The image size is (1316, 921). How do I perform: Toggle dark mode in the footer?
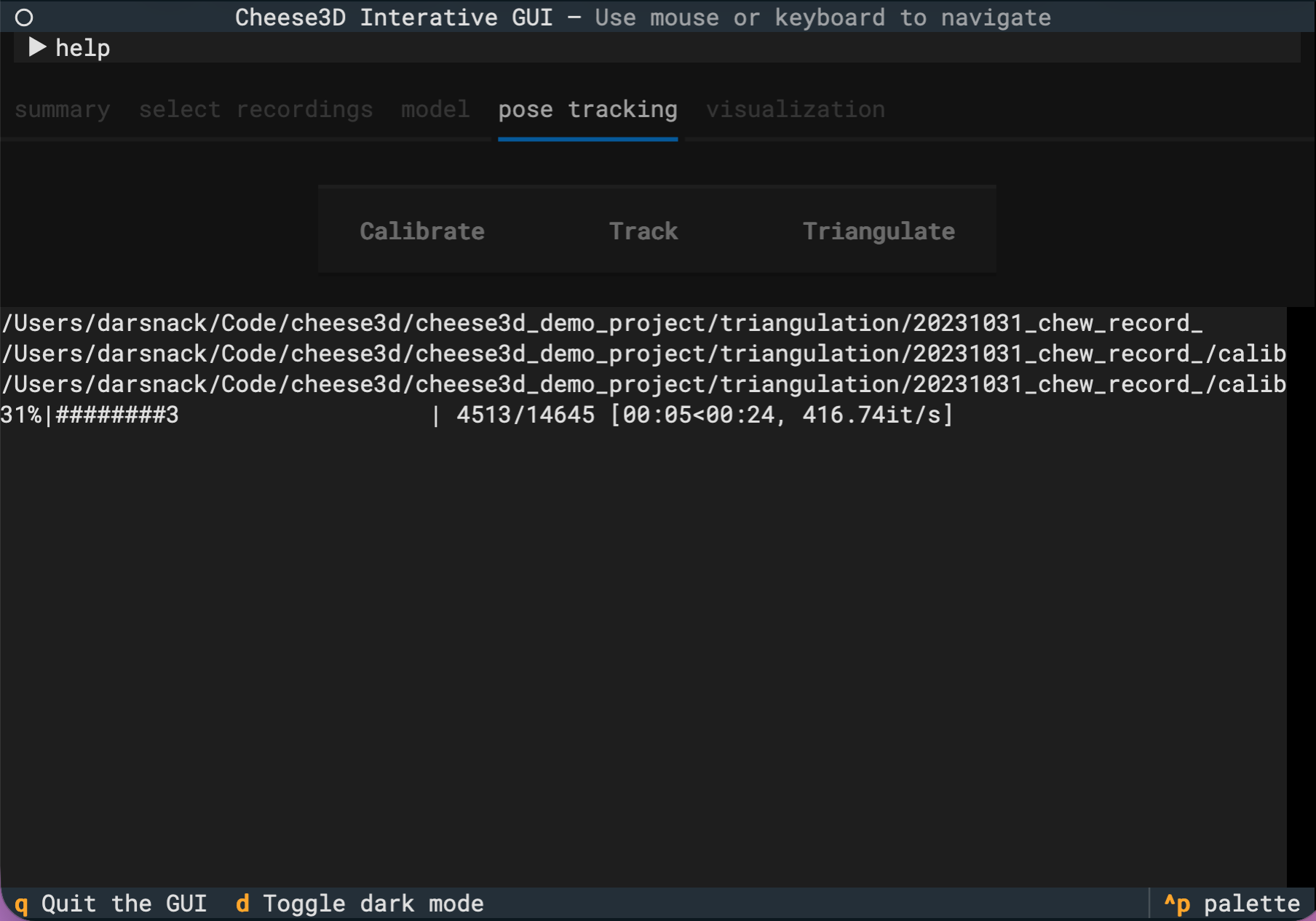coord(360,904)
